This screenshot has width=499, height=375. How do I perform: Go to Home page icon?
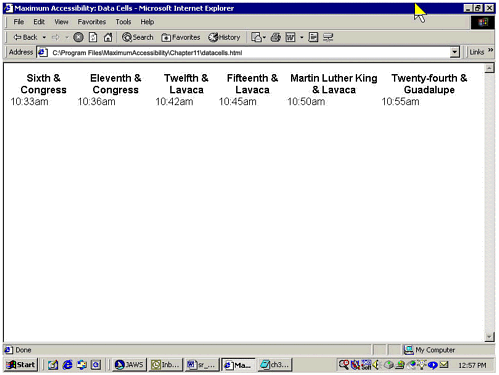click(108, 37)
